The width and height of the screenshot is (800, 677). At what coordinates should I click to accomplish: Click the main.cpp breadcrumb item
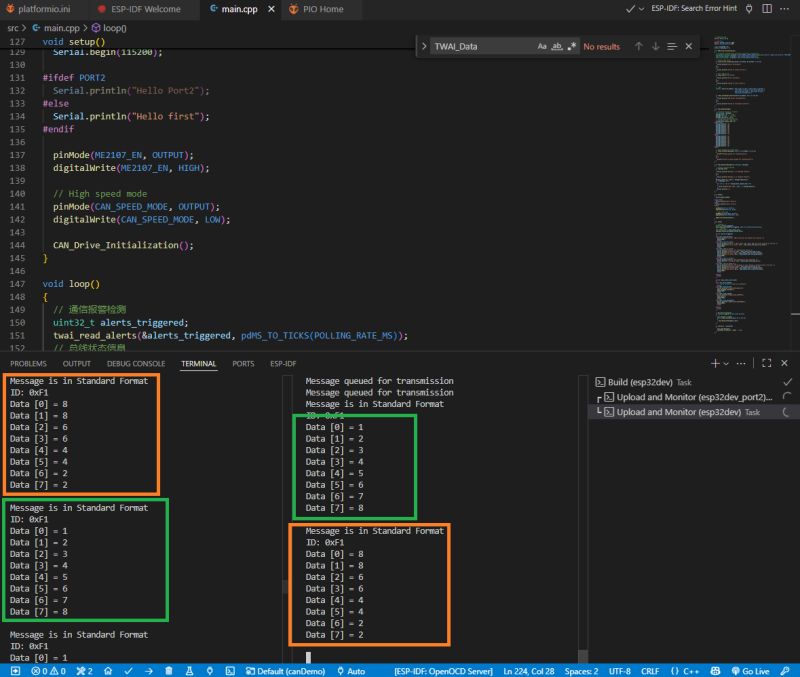(56, 28)
